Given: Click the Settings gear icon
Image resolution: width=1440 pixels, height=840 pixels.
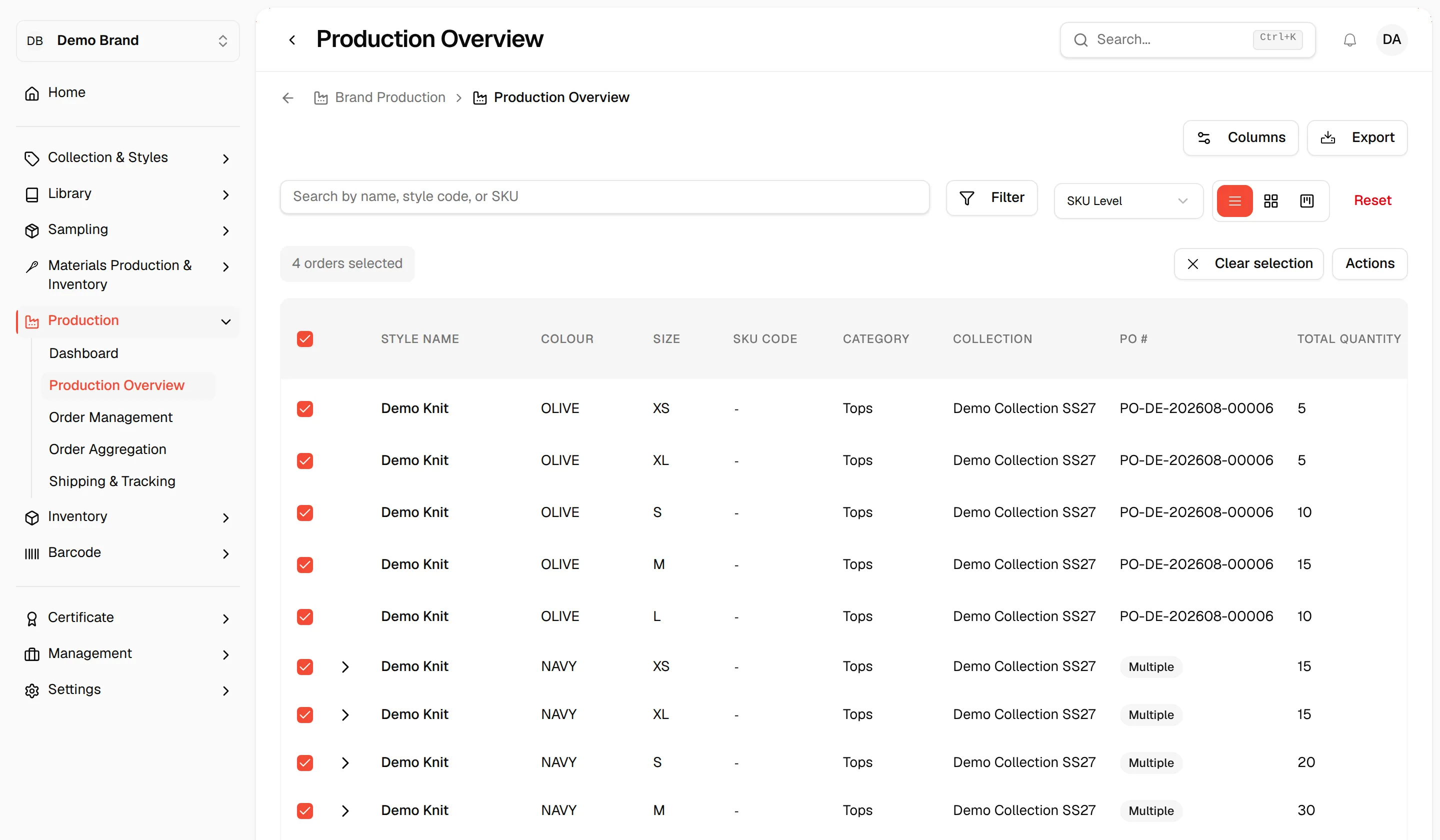Looking at the screenshot, I should pos(32,690).
